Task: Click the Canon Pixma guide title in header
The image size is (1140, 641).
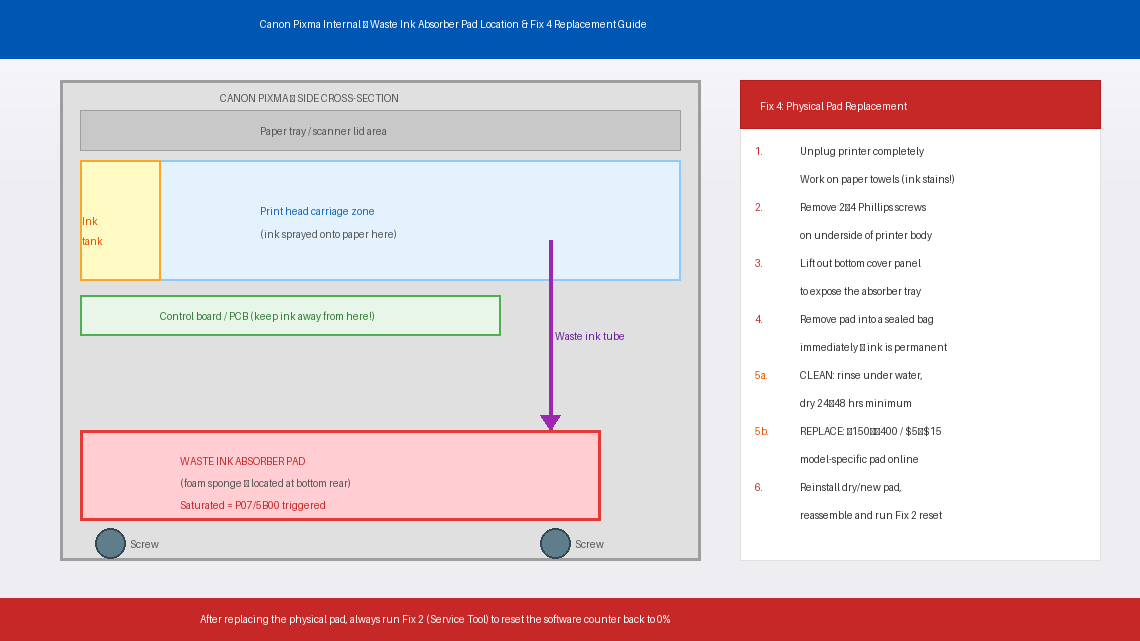Action: tap(452, 24)
